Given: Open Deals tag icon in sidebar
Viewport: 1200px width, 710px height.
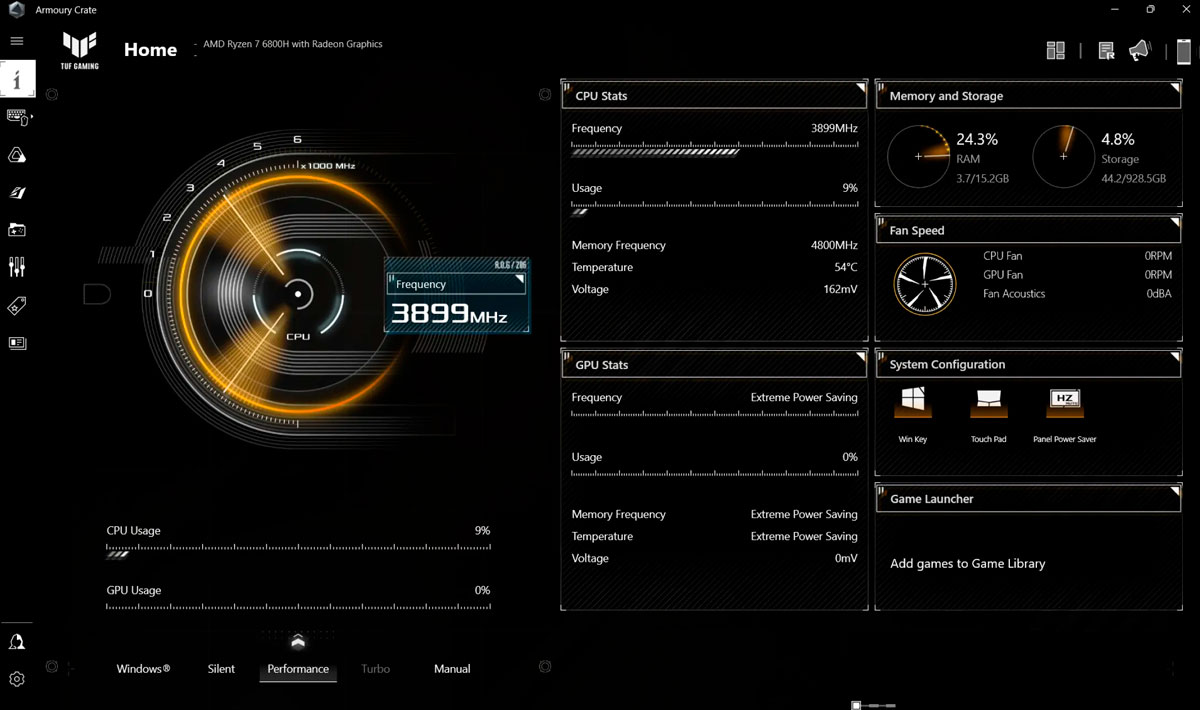Looking at the screenshot, I should pyautogui.click(x=17, y=306).
